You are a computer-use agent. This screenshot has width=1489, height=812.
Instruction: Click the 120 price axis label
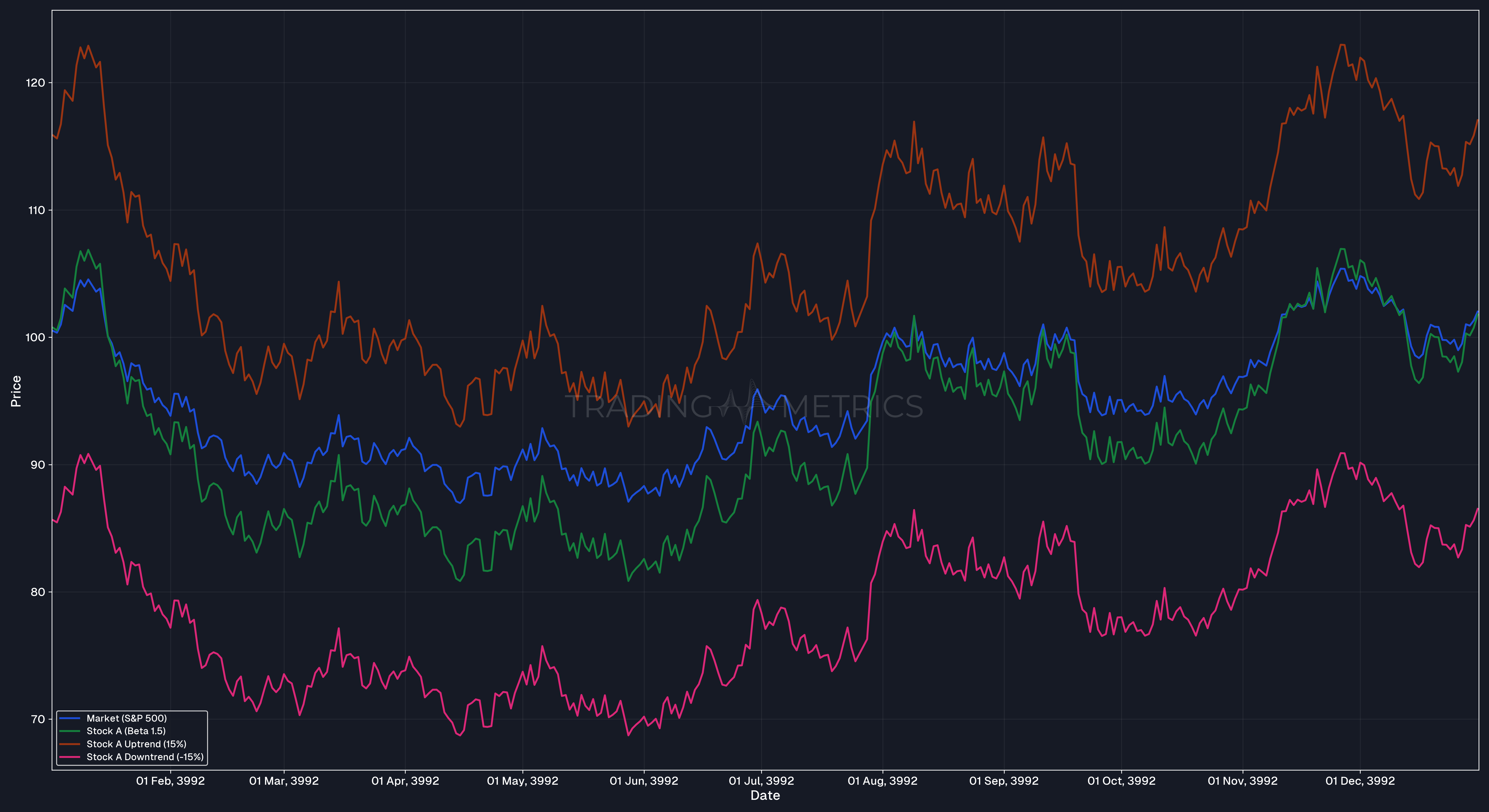(x=35, y=83)
